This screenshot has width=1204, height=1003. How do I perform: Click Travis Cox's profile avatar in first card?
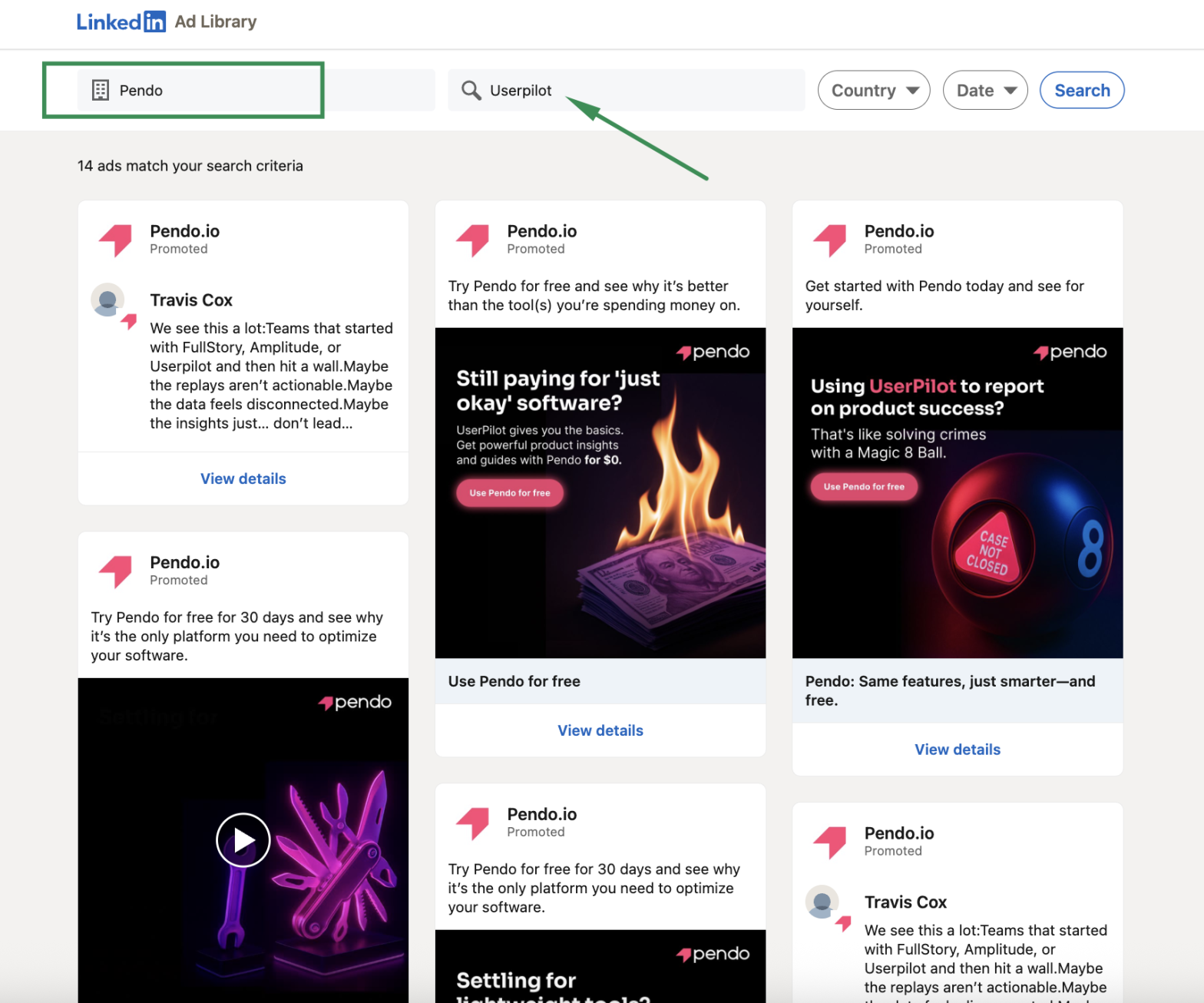point(108,300)
